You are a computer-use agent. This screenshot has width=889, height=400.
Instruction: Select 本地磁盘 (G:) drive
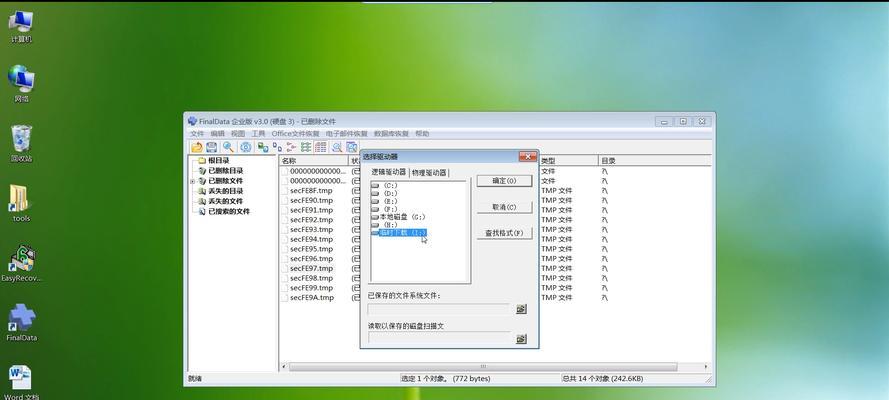(399, 217)
